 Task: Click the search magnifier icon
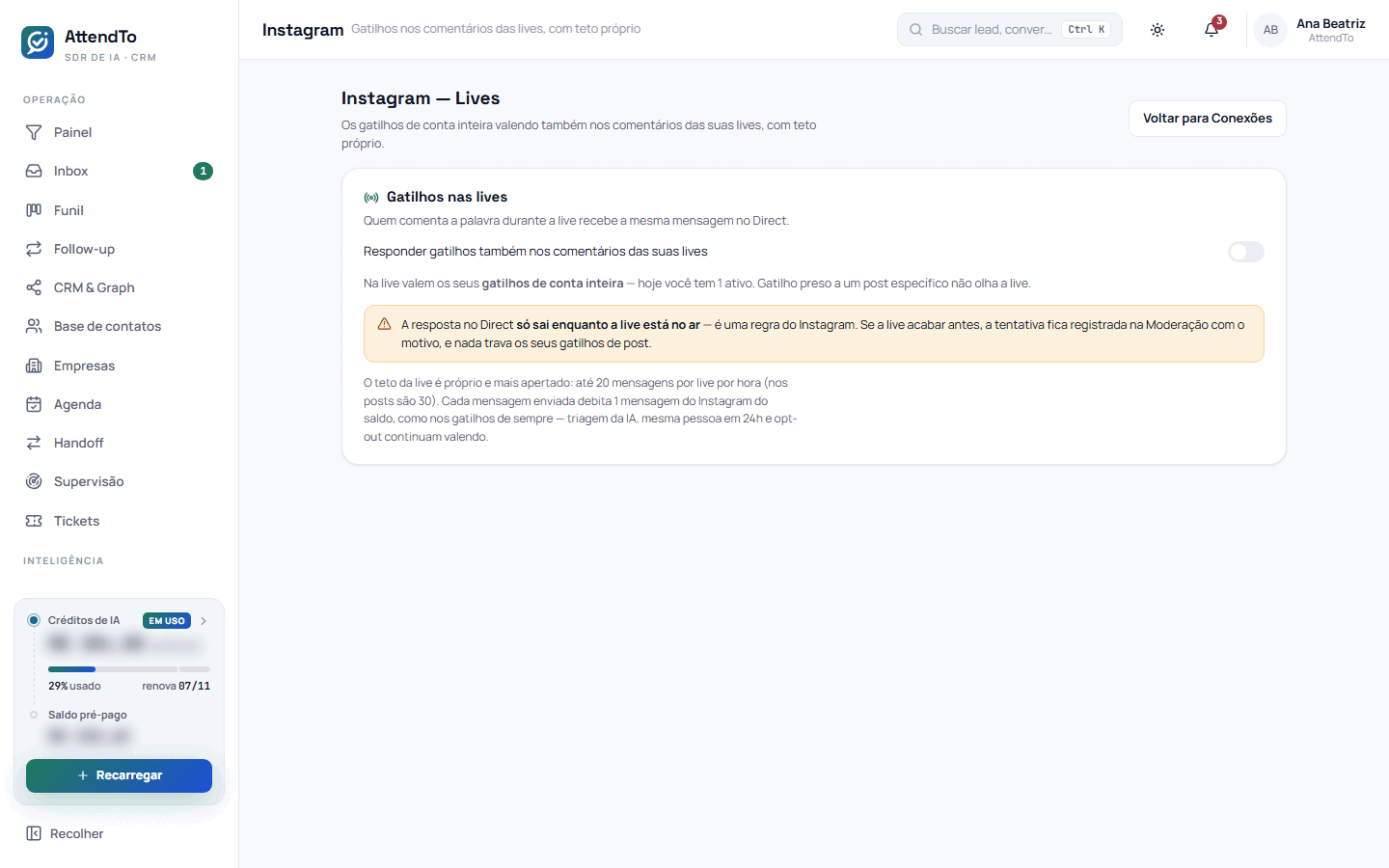point(915,30)
